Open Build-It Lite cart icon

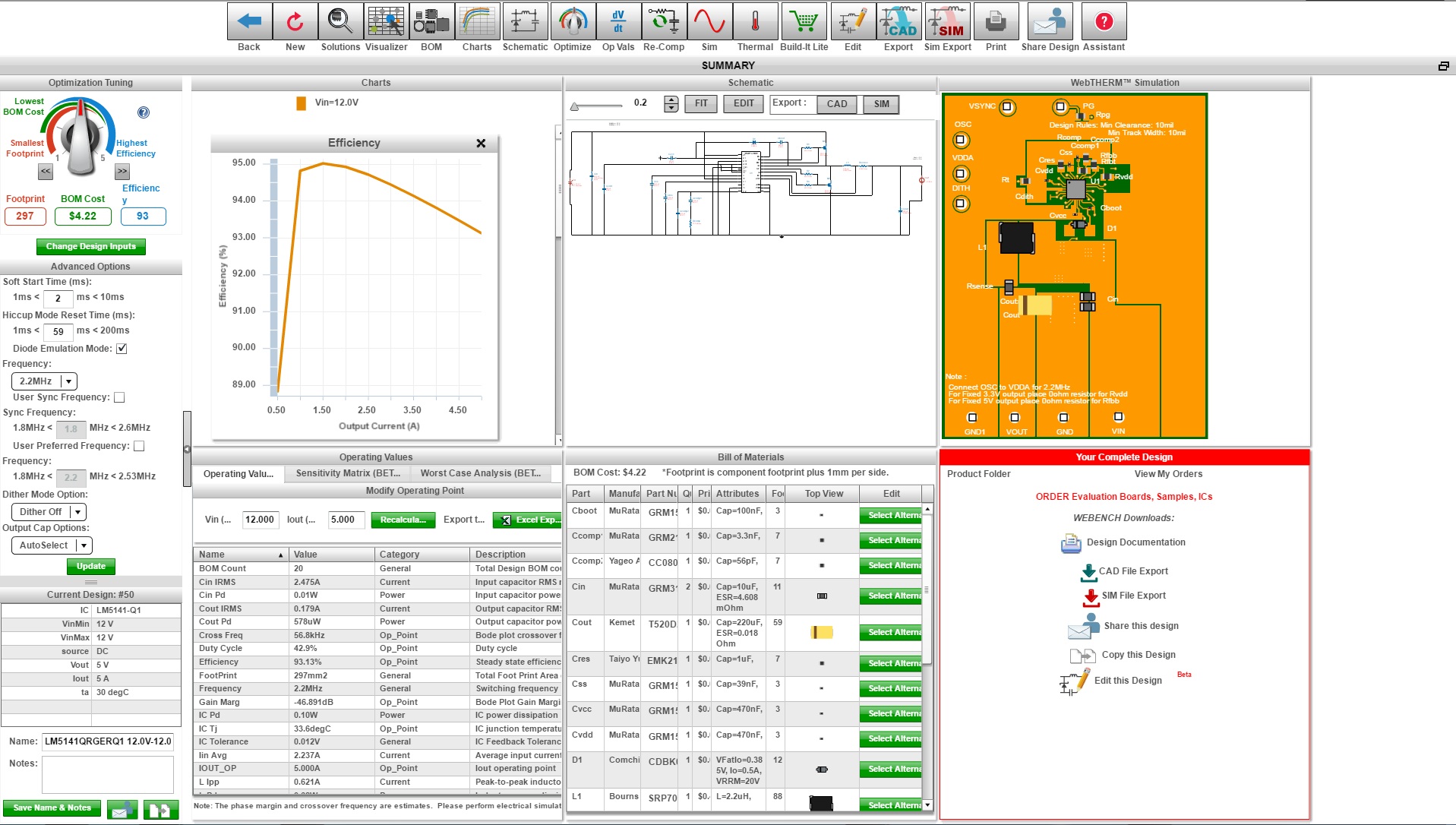pyautogui.click(x=804, y=21)
